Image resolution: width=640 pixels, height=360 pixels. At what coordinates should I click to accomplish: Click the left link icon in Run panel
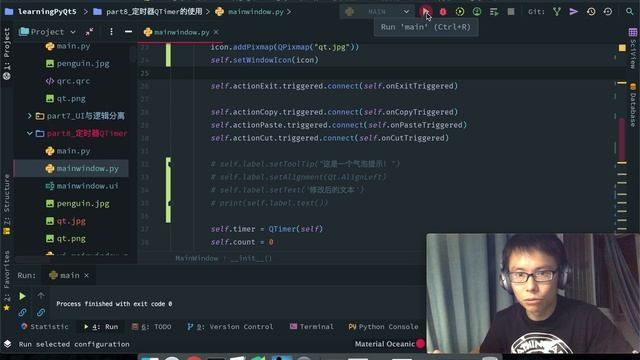(x=22, y=313)
